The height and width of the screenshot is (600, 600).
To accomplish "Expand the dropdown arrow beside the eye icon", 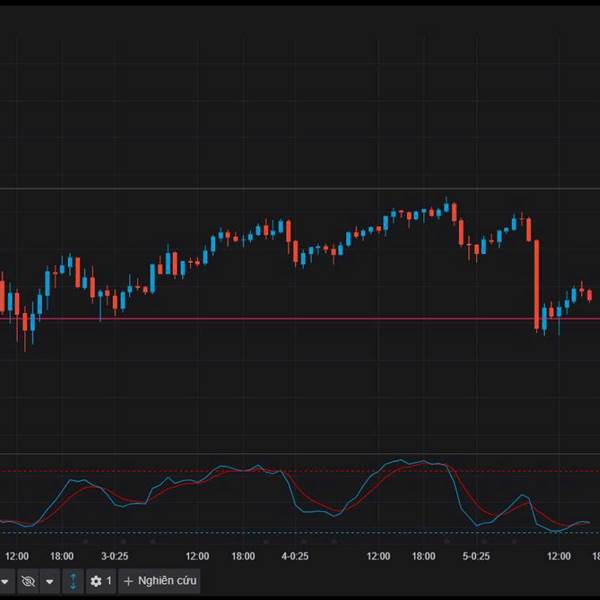I will tap(50, 581).
